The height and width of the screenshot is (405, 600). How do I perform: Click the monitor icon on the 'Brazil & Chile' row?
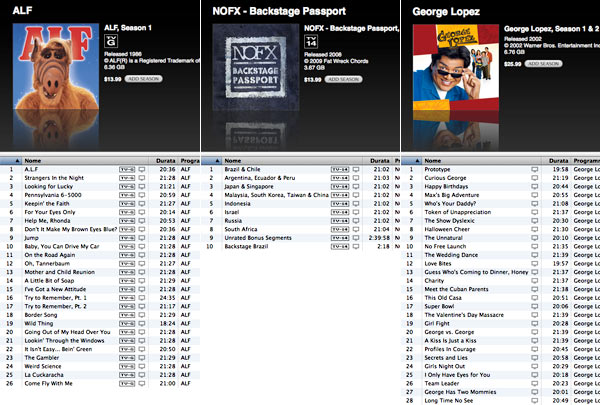(355, 171)
